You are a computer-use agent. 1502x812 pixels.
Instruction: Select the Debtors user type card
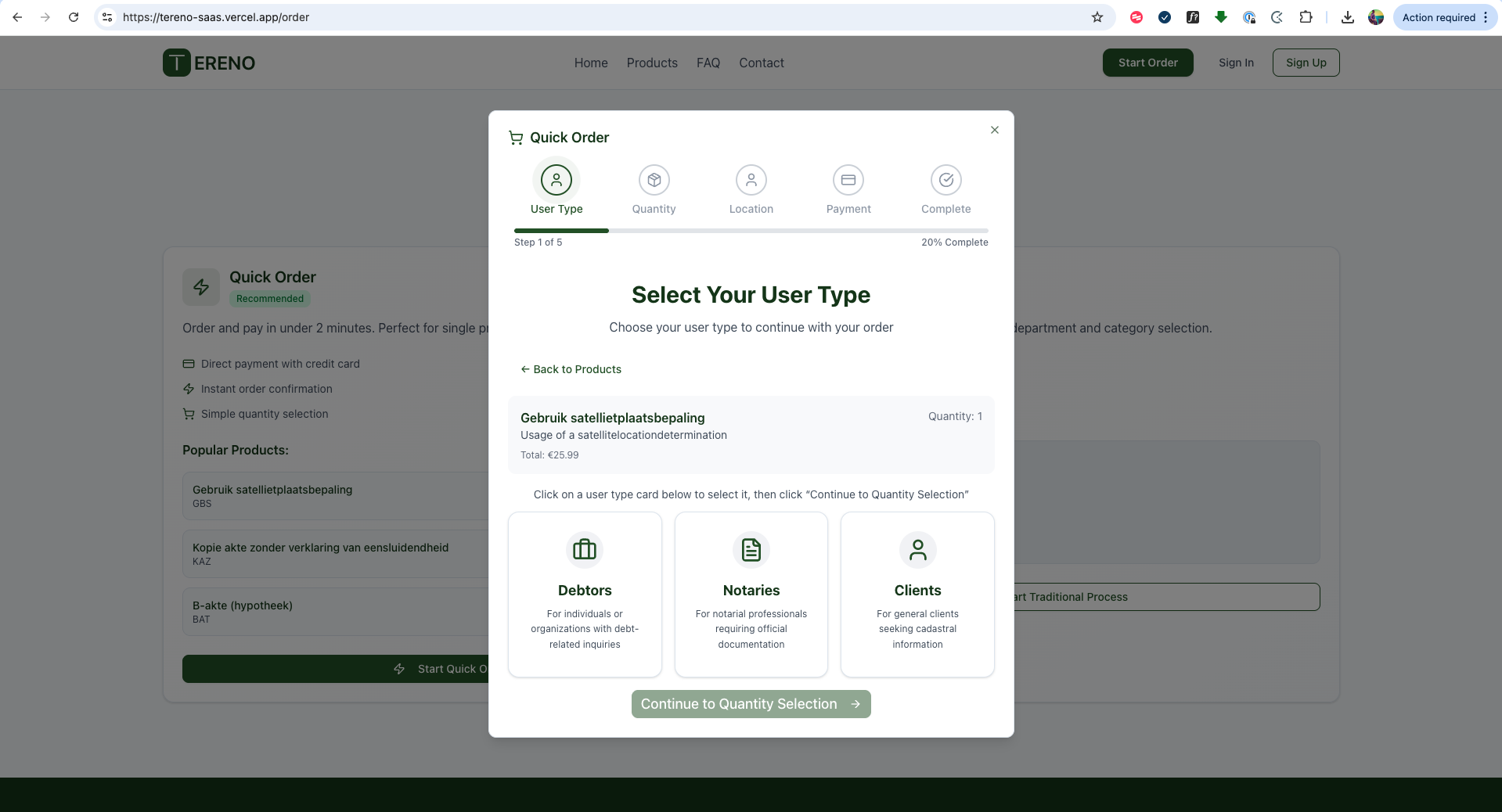tap(585, 595)
